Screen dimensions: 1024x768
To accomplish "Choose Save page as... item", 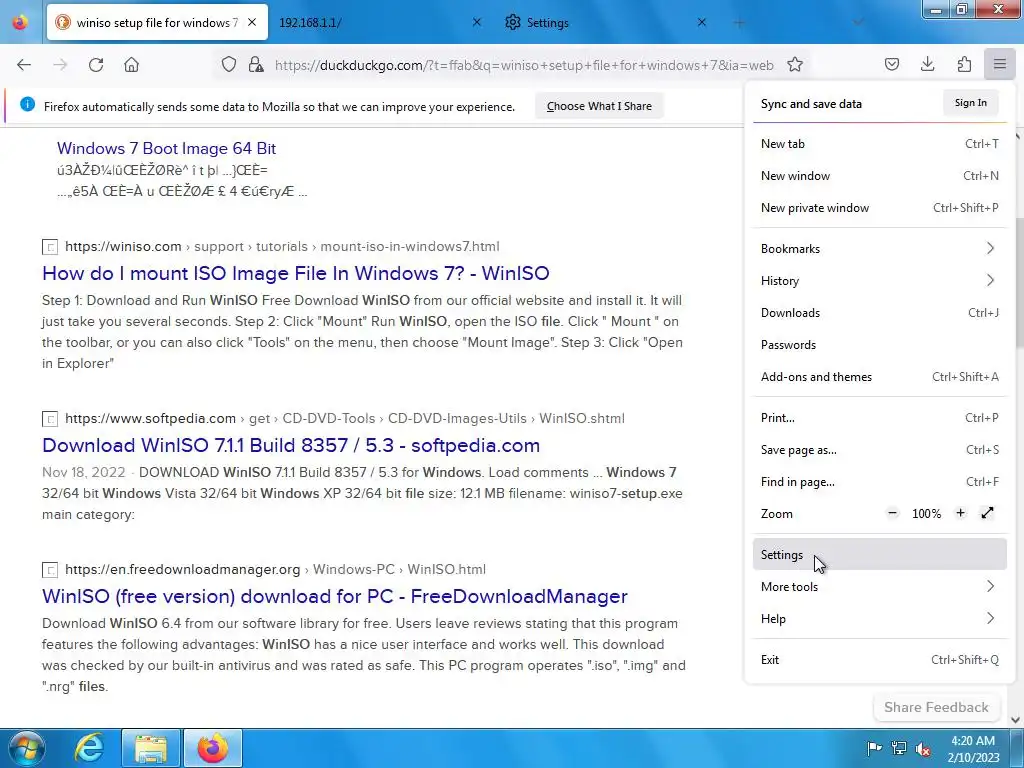I will [879, 450].
